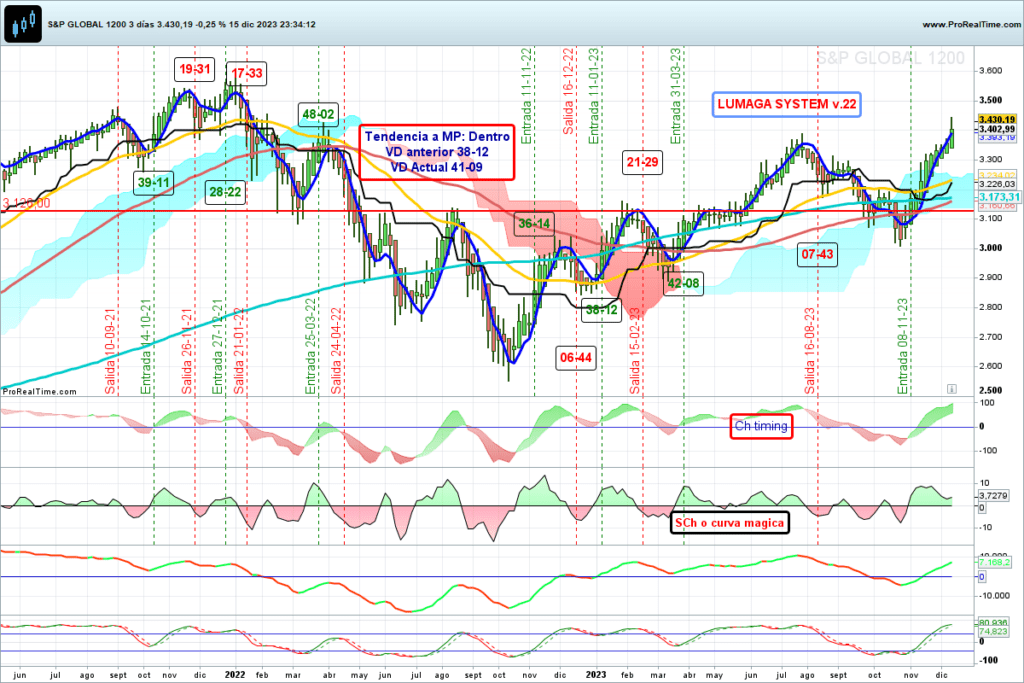This screenshot has width=1024, height=683.
Task: Click the green 7.168,2 indicator value tag
Action: tap(994, 562)
